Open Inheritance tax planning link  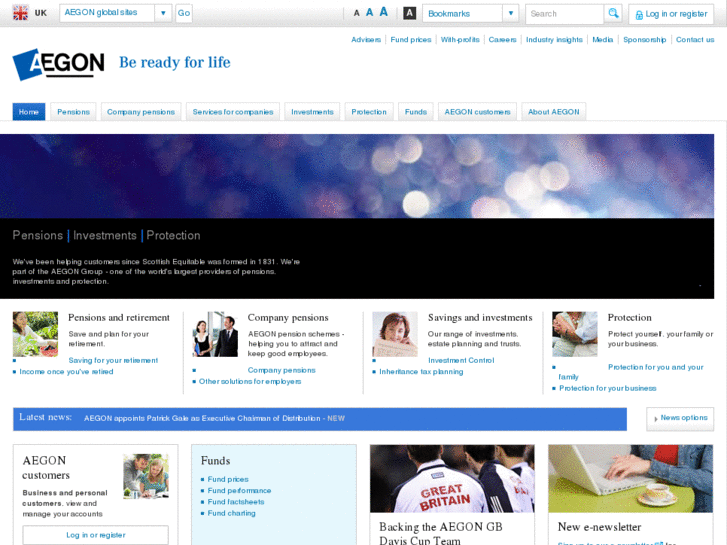421,372
